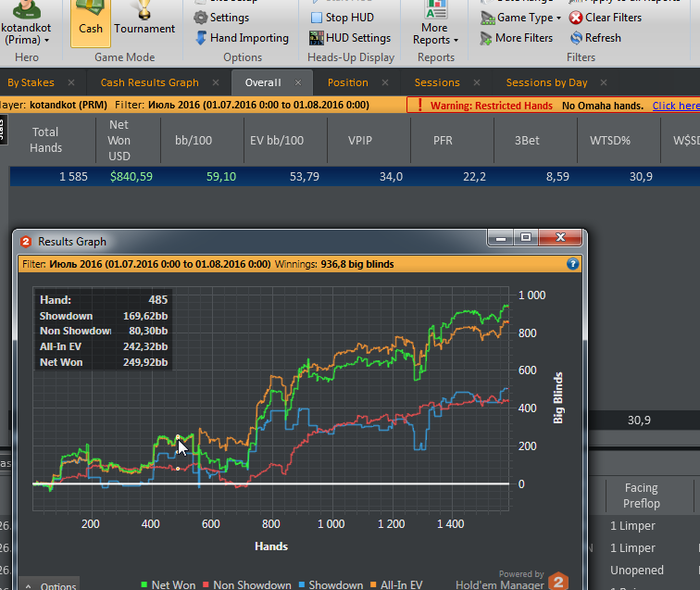Toggle Net Won legend series
The width and height of the screenshot is (700, 590).
(168, 585)
